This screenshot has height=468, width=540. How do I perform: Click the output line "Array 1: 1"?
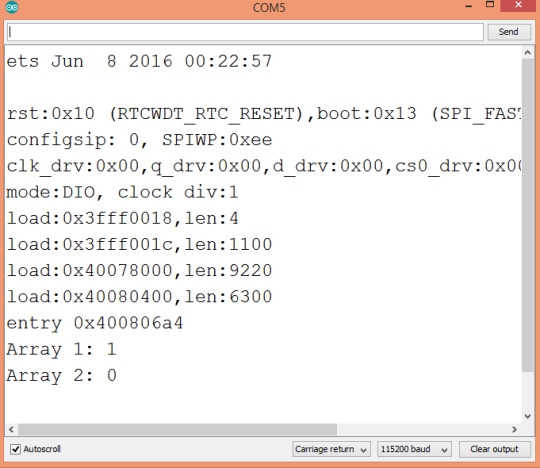click(x=61, y=350)
